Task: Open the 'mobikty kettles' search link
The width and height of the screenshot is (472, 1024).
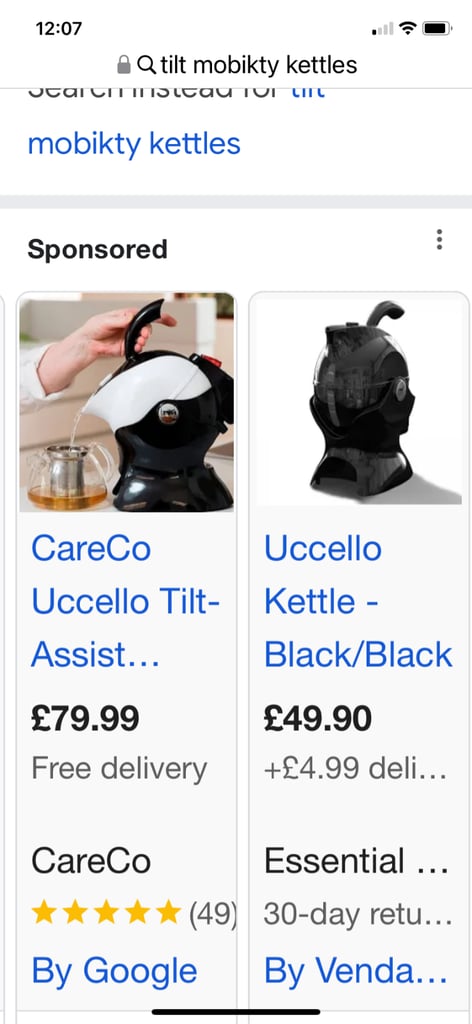Action: pyautogui.click(x=134, y=144)
